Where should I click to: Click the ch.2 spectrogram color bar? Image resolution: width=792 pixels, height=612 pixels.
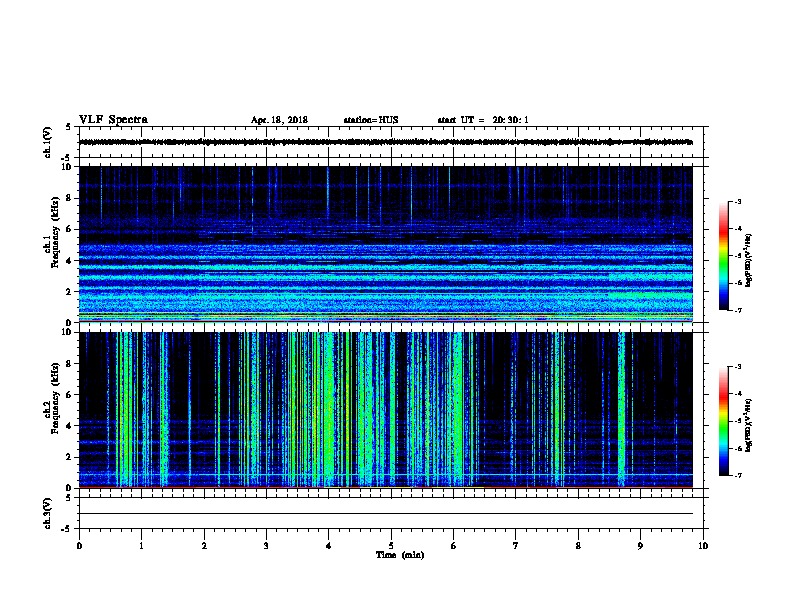723,421
